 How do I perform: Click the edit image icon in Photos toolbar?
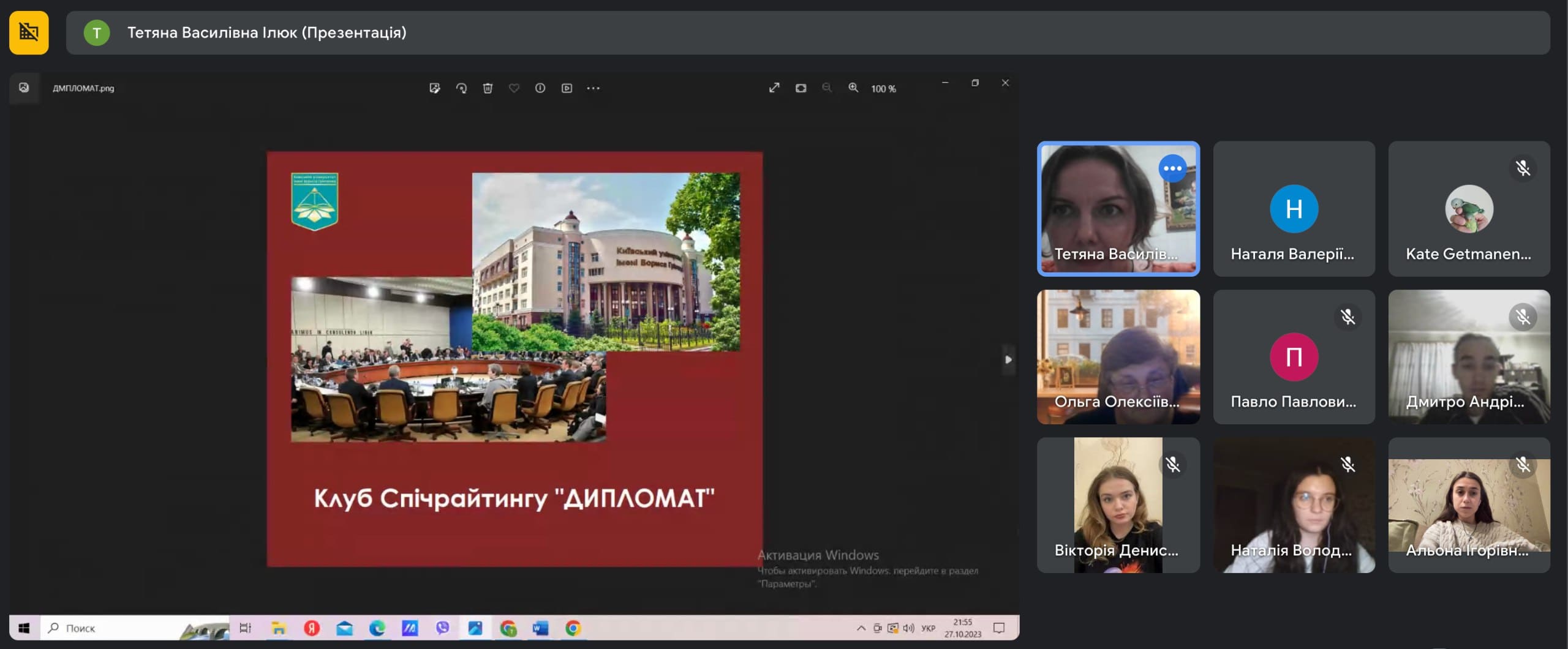[x=434, y=88]
